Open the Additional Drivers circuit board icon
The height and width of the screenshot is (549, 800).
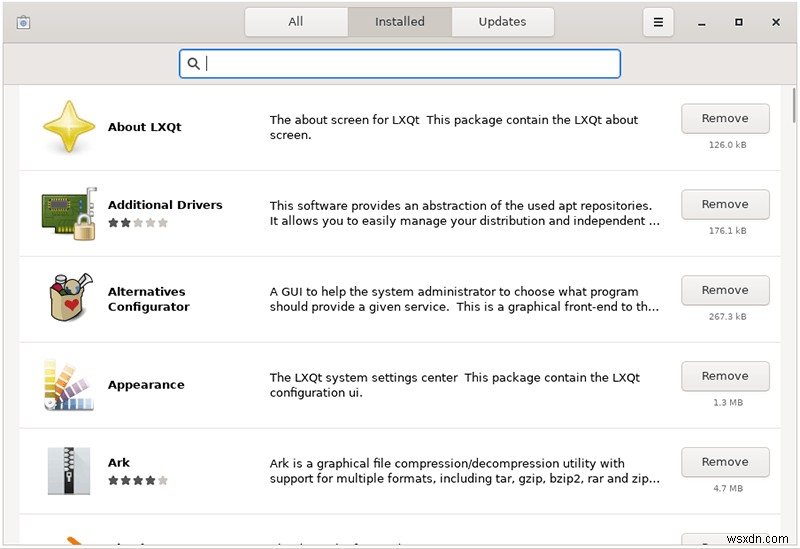pos(69,213)
